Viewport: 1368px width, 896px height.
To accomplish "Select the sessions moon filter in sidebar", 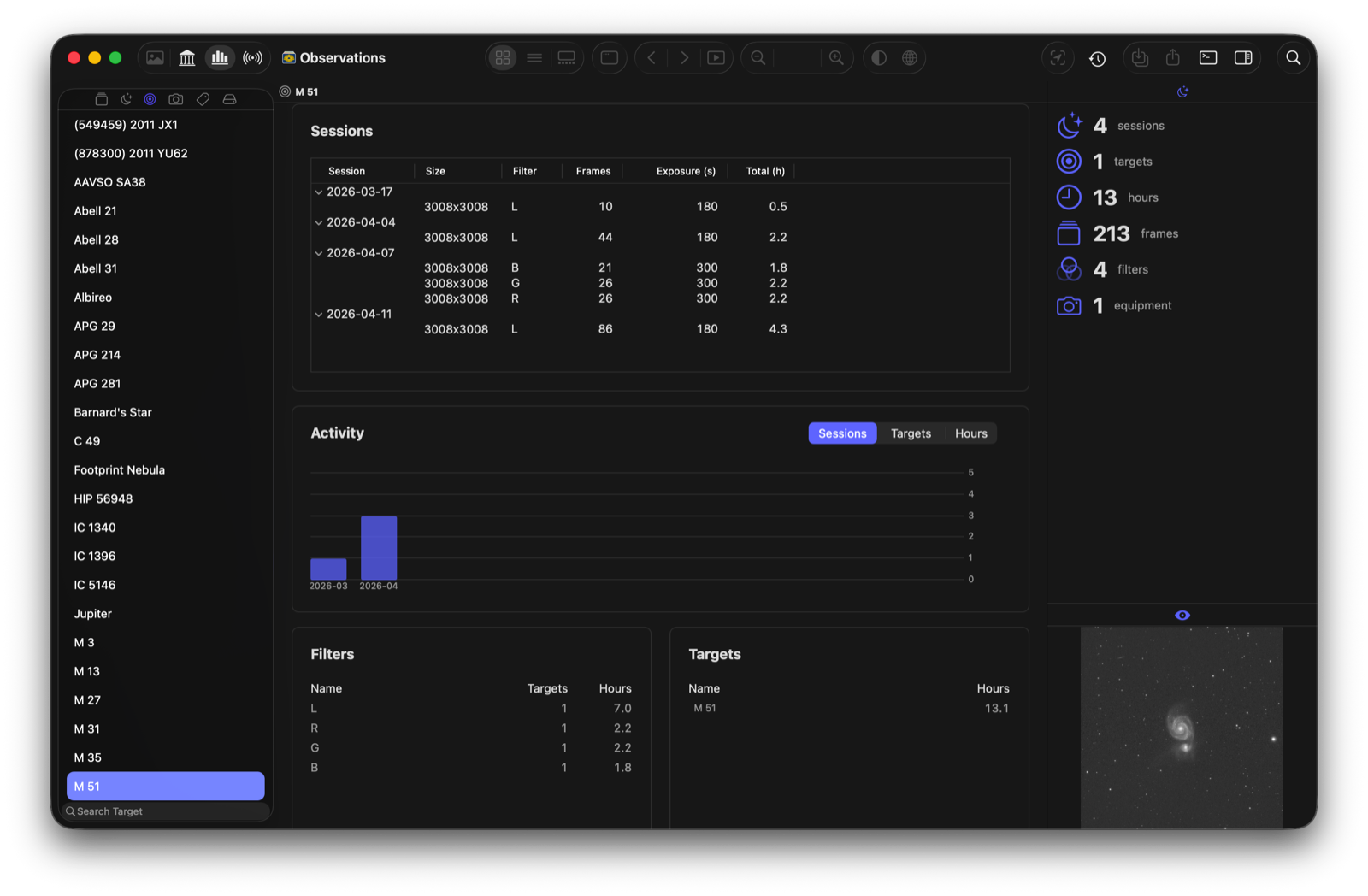I will point(127,99).
